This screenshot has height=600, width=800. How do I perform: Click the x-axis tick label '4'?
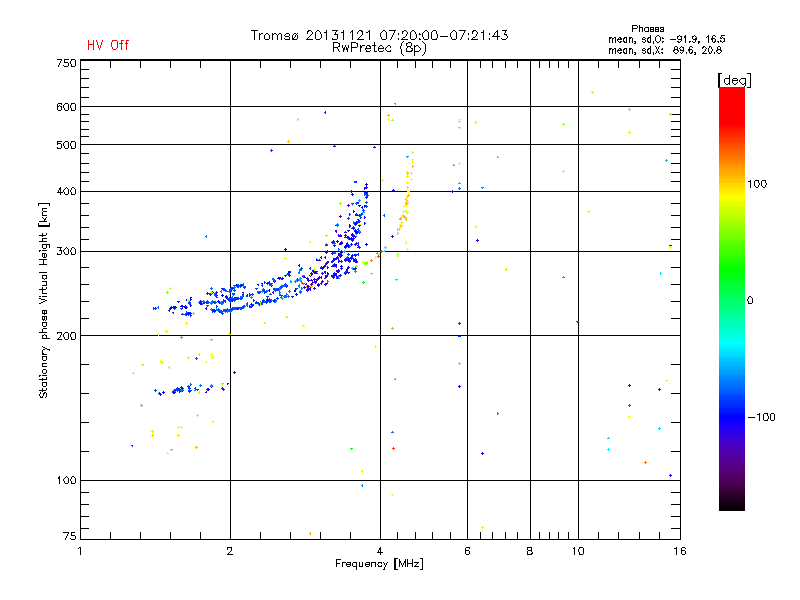coord(380,551)
